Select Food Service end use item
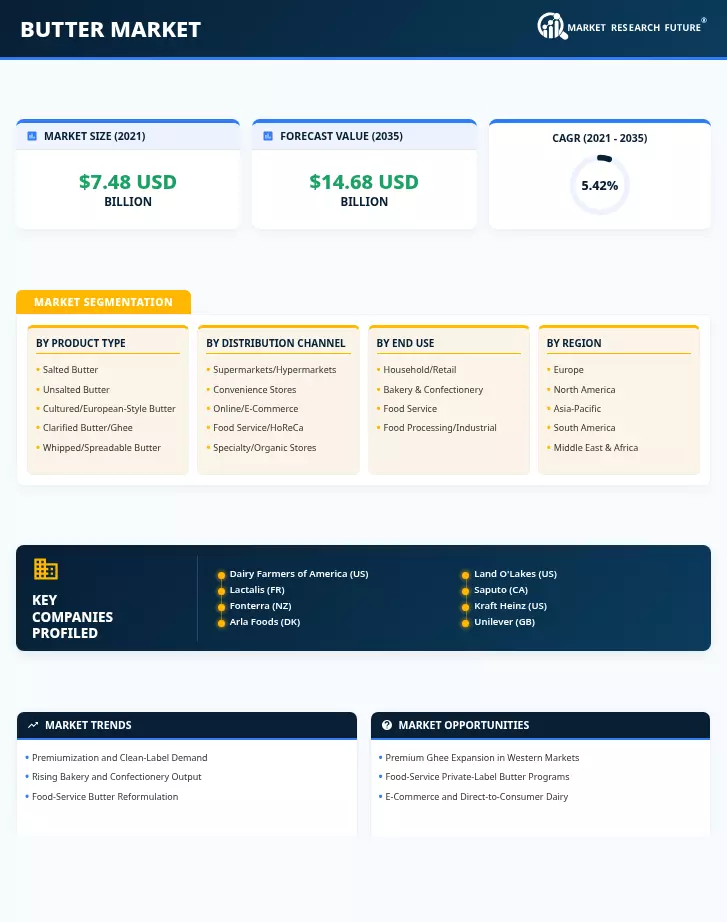 (410, 409)
